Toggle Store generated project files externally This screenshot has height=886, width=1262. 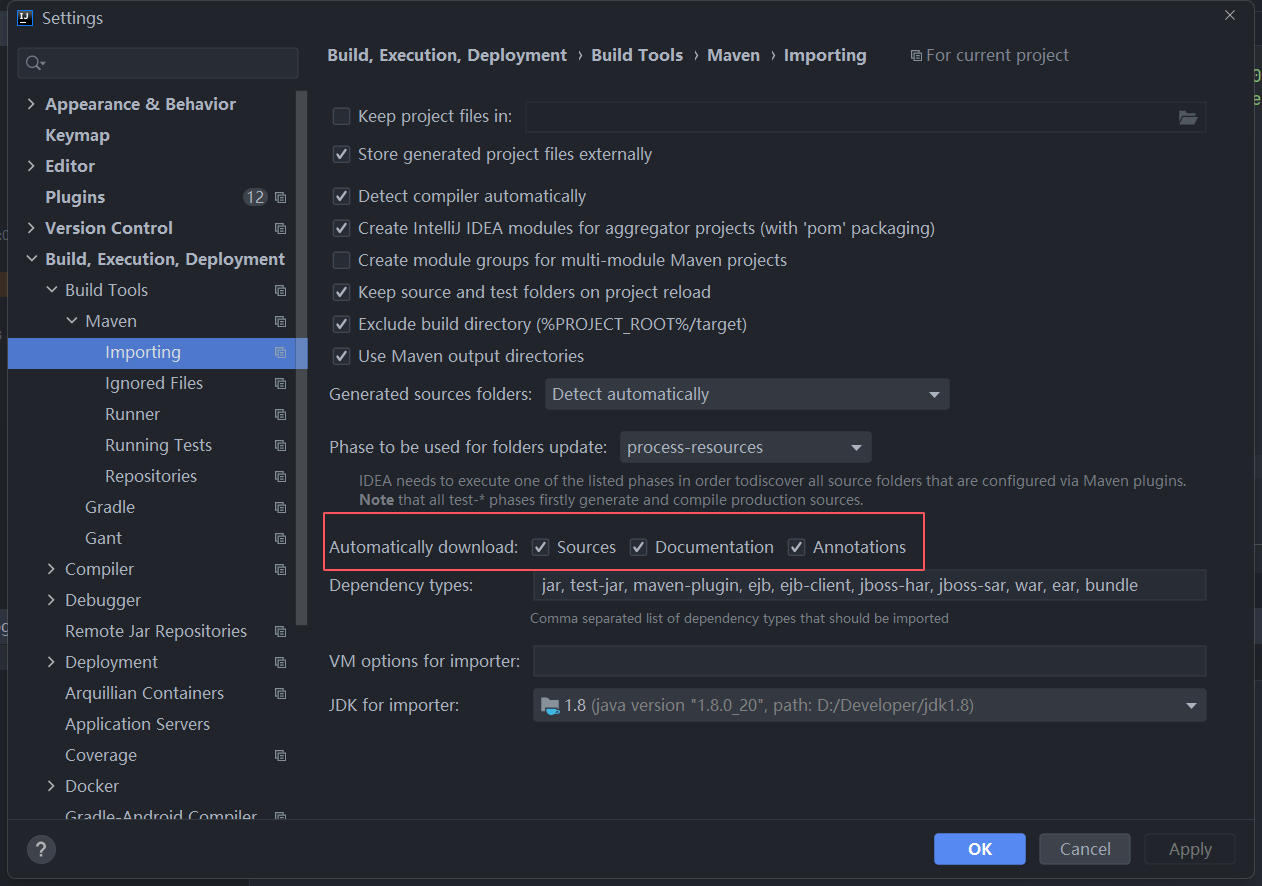(341, 154)
